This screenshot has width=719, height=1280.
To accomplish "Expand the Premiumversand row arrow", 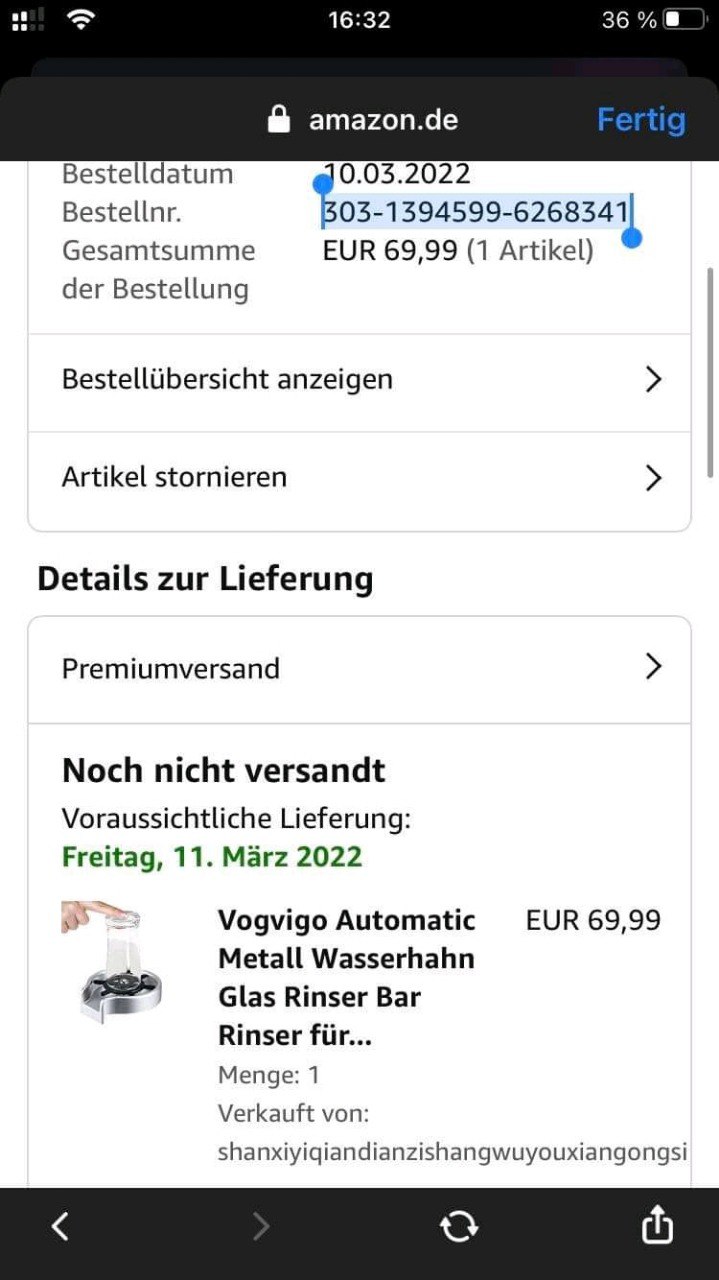I will 653,667.
